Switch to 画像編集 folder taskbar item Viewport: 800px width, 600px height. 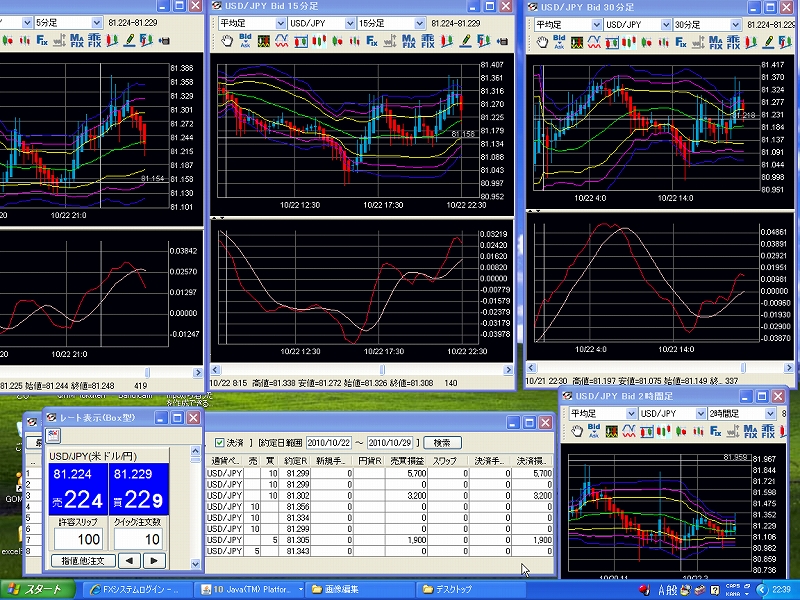point(361,590)
